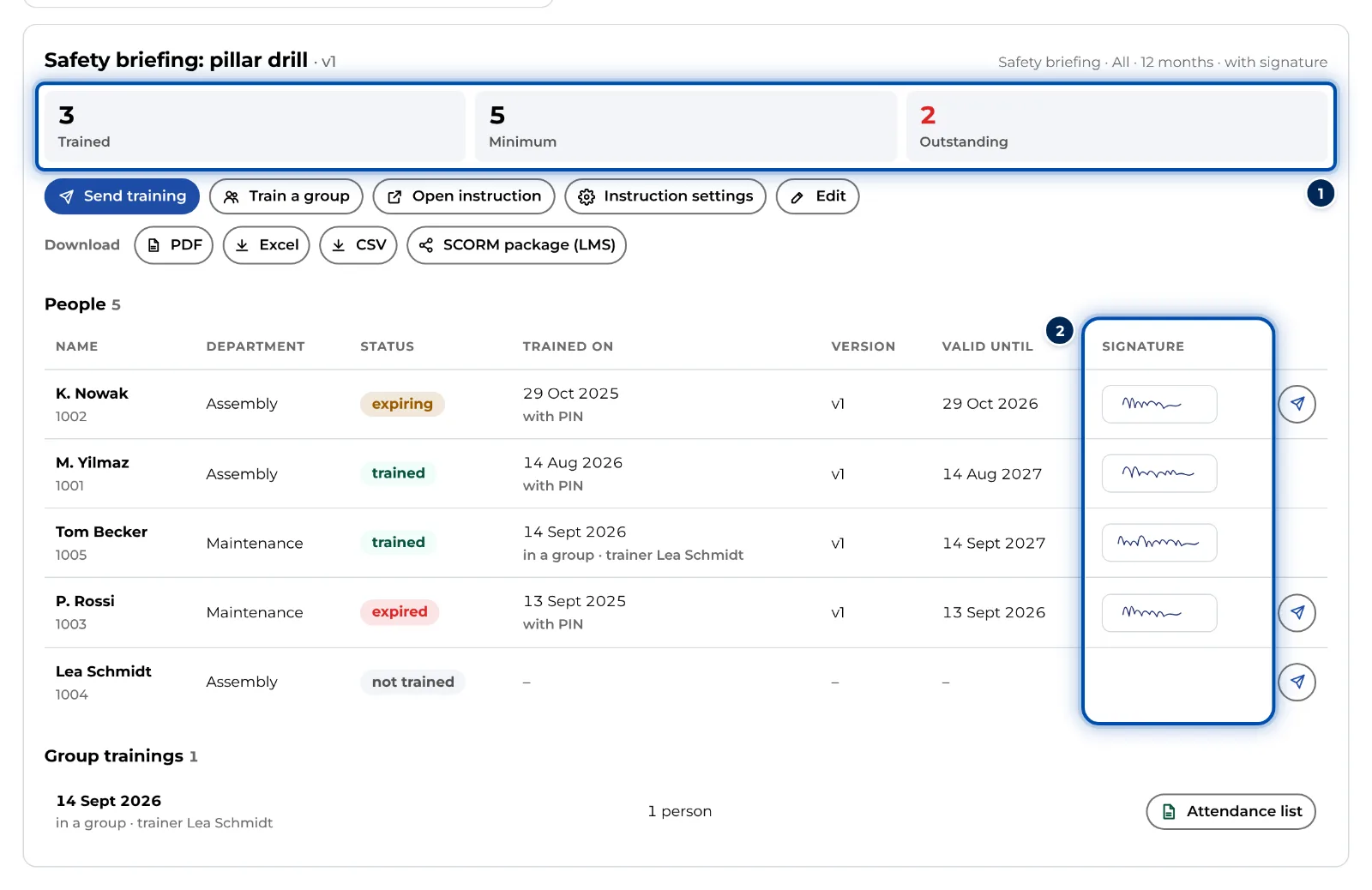Click the Send training button
The width and height of the screenshot is (1372, 890).
tap(122, 196)
